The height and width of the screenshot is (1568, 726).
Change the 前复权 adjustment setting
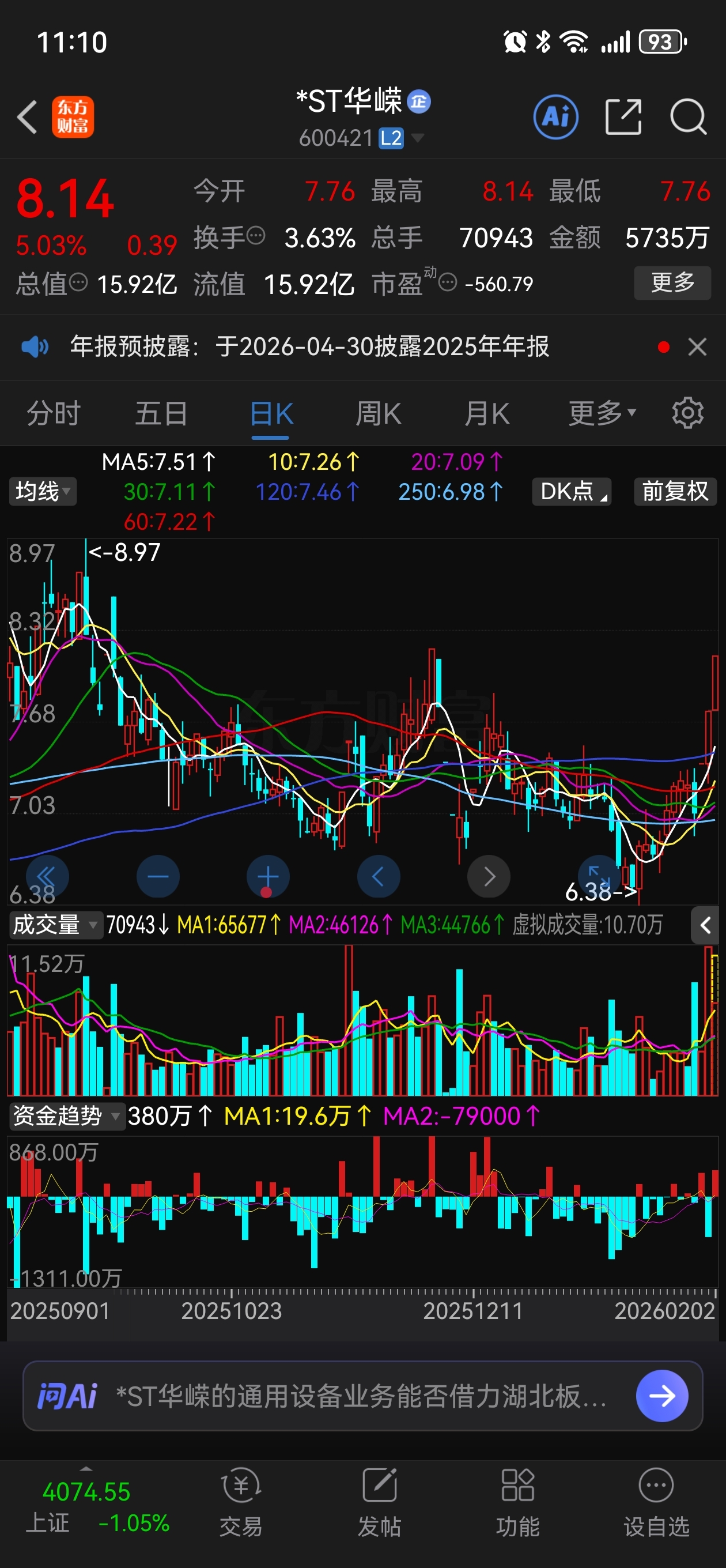tap(675, 491)
